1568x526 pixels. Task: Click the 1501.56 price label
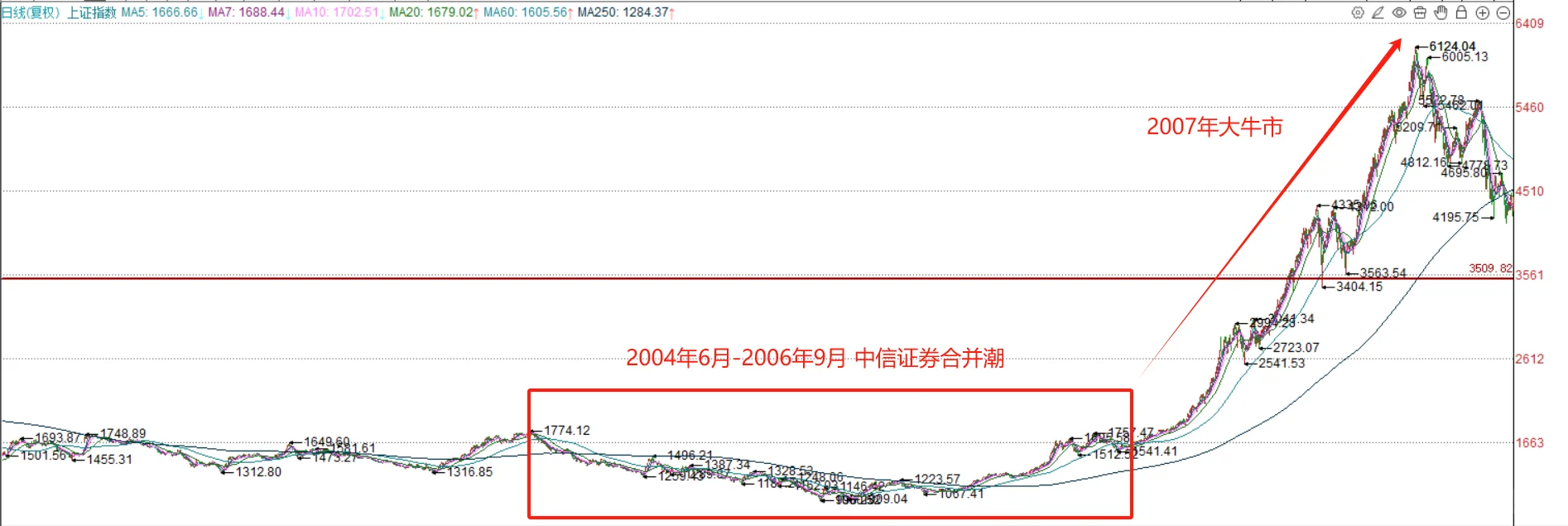[43, 456]
